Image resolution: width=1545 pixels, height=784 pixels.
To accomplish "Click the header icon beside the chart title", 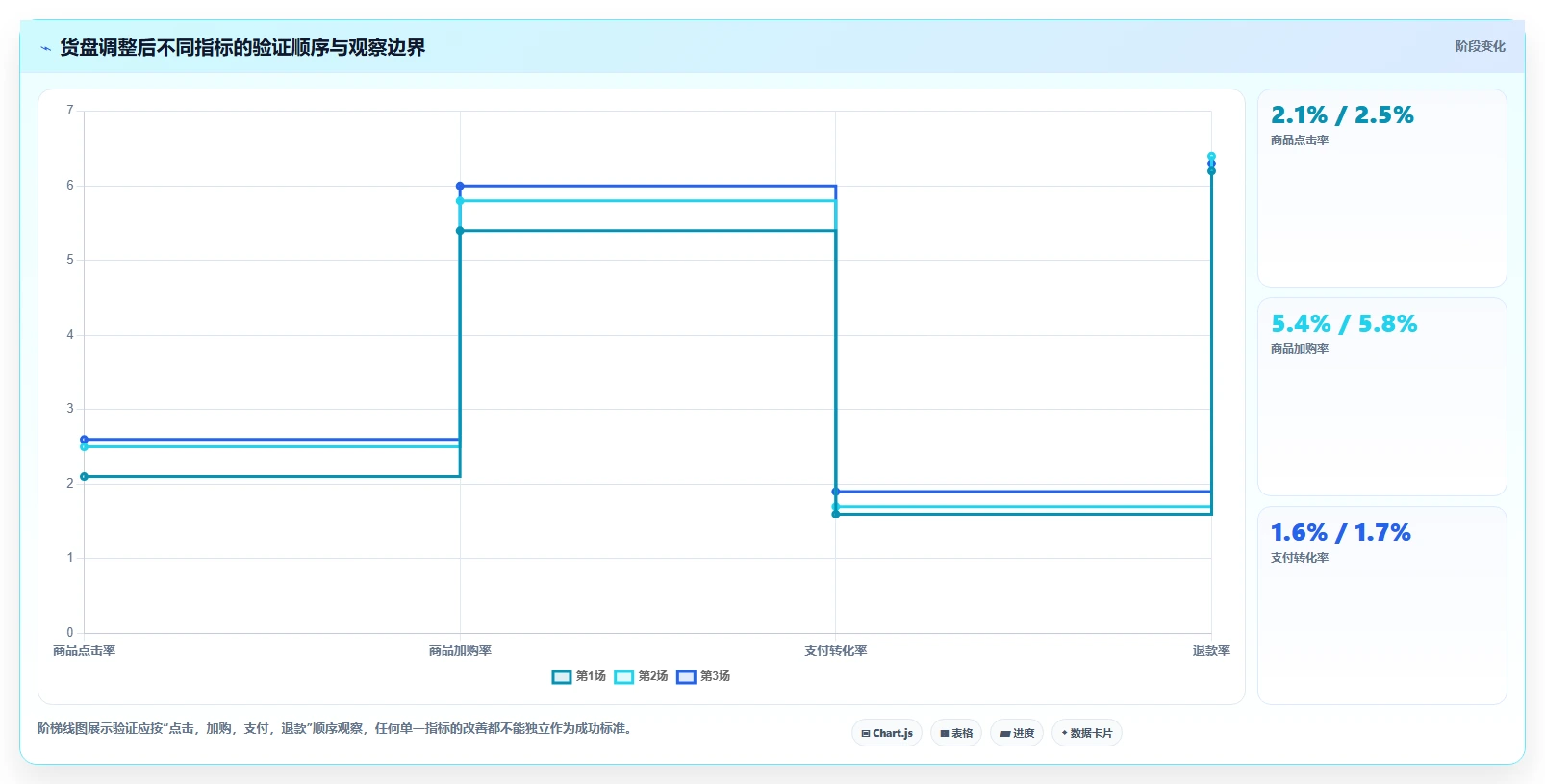I will pos(45,48).
